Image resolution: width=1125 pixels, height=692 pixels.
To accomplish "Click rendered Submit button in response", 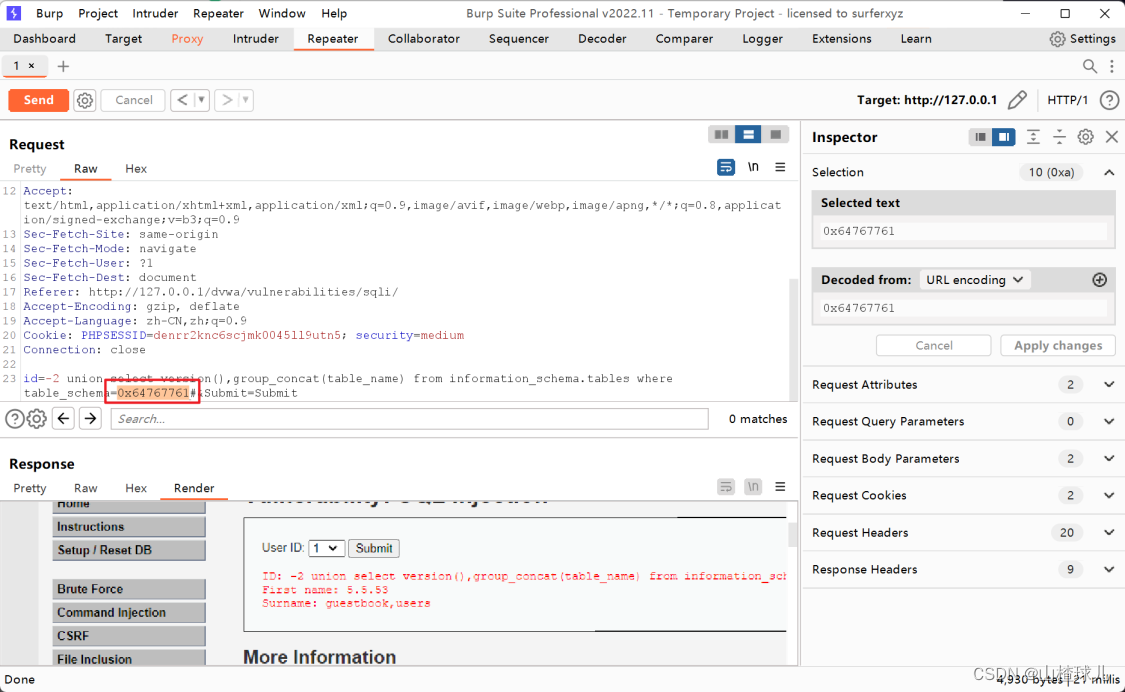I will pos(374,548).
